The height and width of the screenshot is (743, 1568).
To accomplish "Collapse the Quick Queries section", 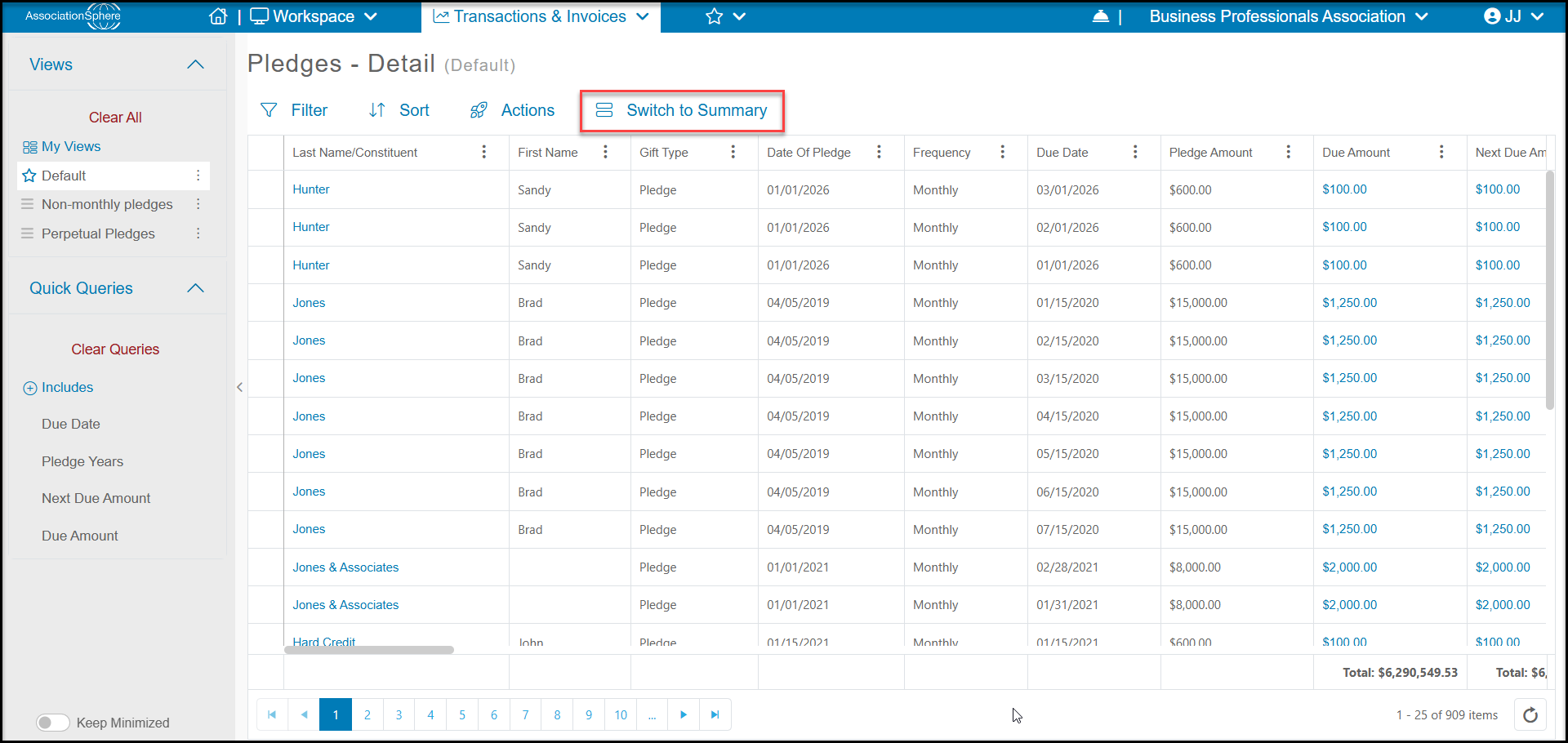I will [195, 288].
